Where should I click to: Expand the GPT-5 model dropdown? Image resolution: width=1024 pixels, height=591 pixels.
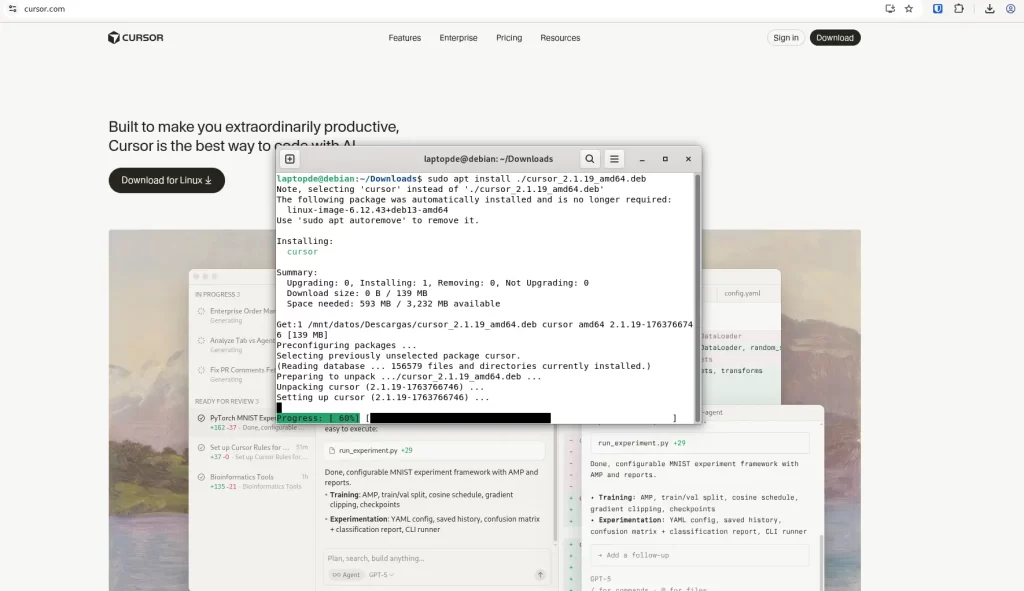tap(381, 575)
